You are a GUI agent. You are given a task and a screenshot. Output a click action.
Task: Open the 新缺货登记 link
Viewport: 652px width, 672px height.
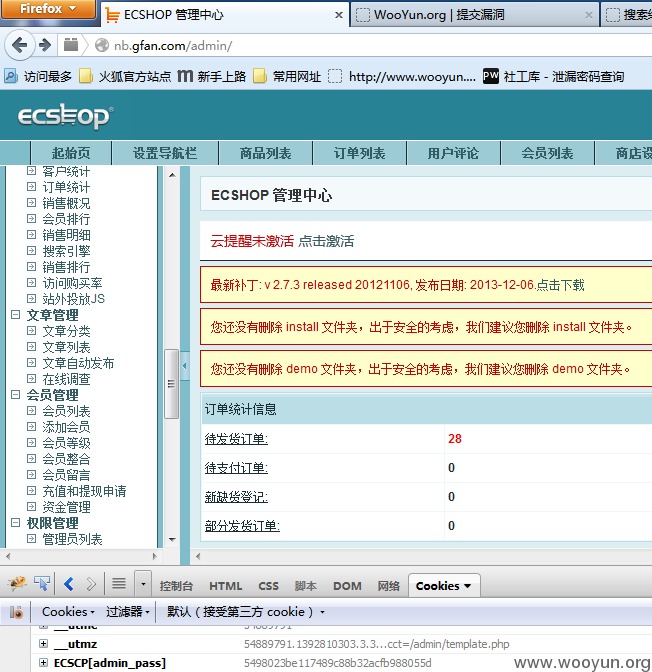click(x=236, y=497)
